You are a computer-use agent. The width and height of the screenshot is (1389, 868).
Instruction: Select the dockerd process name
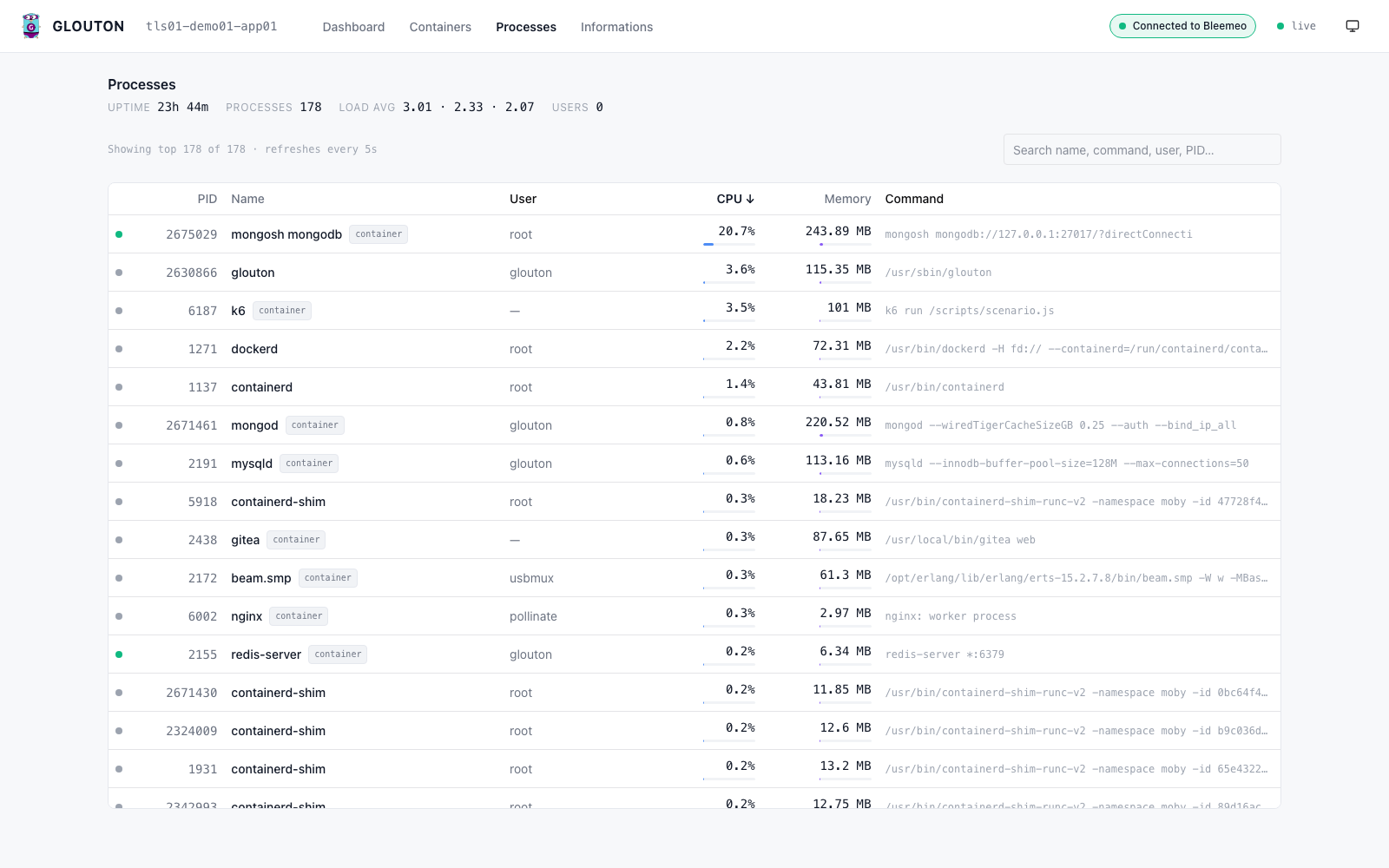coord(254,349)
